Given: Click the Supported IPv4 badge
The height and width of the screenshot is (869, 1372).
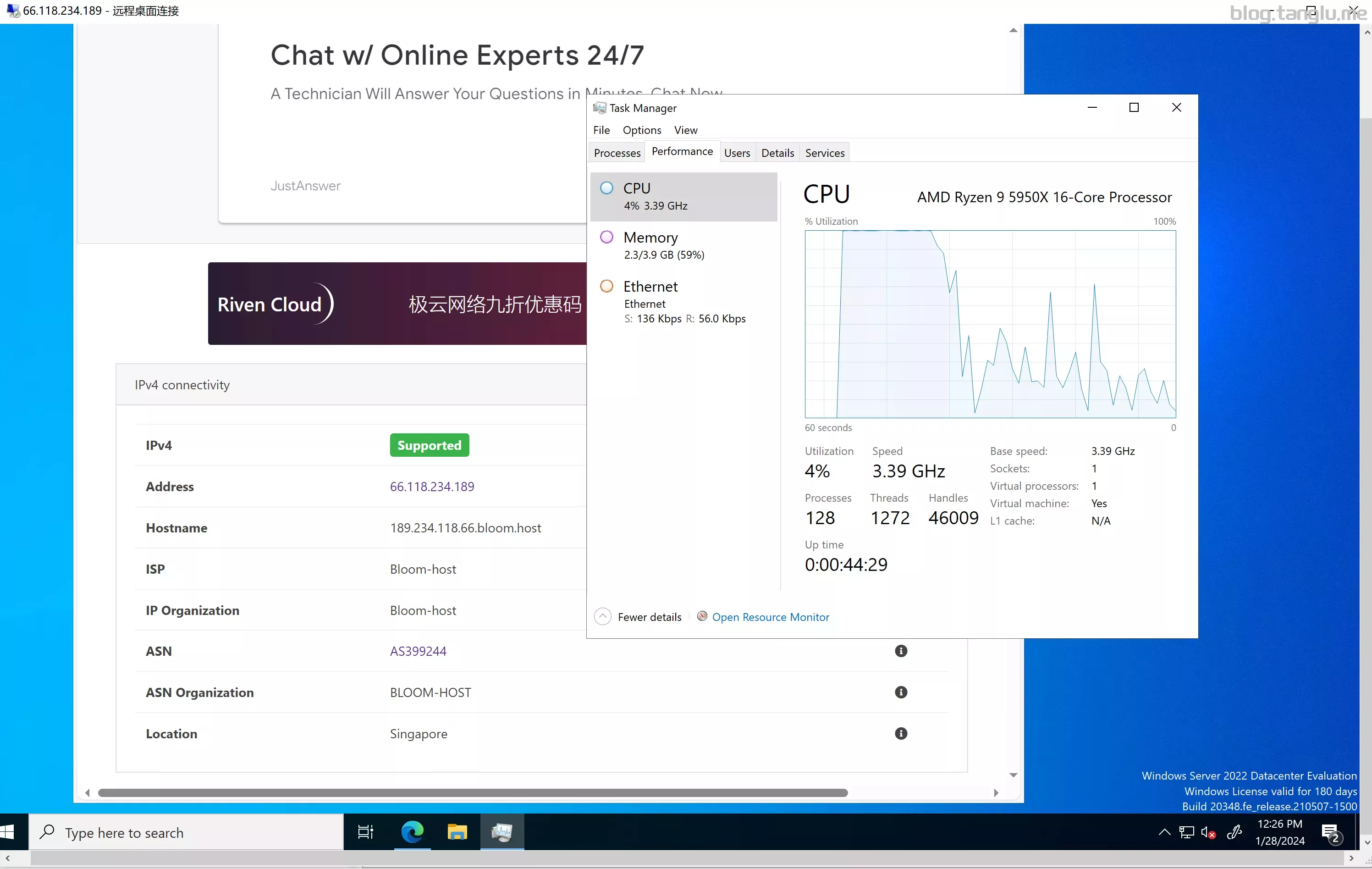Looking at the screenshot, I should [429, 445].
